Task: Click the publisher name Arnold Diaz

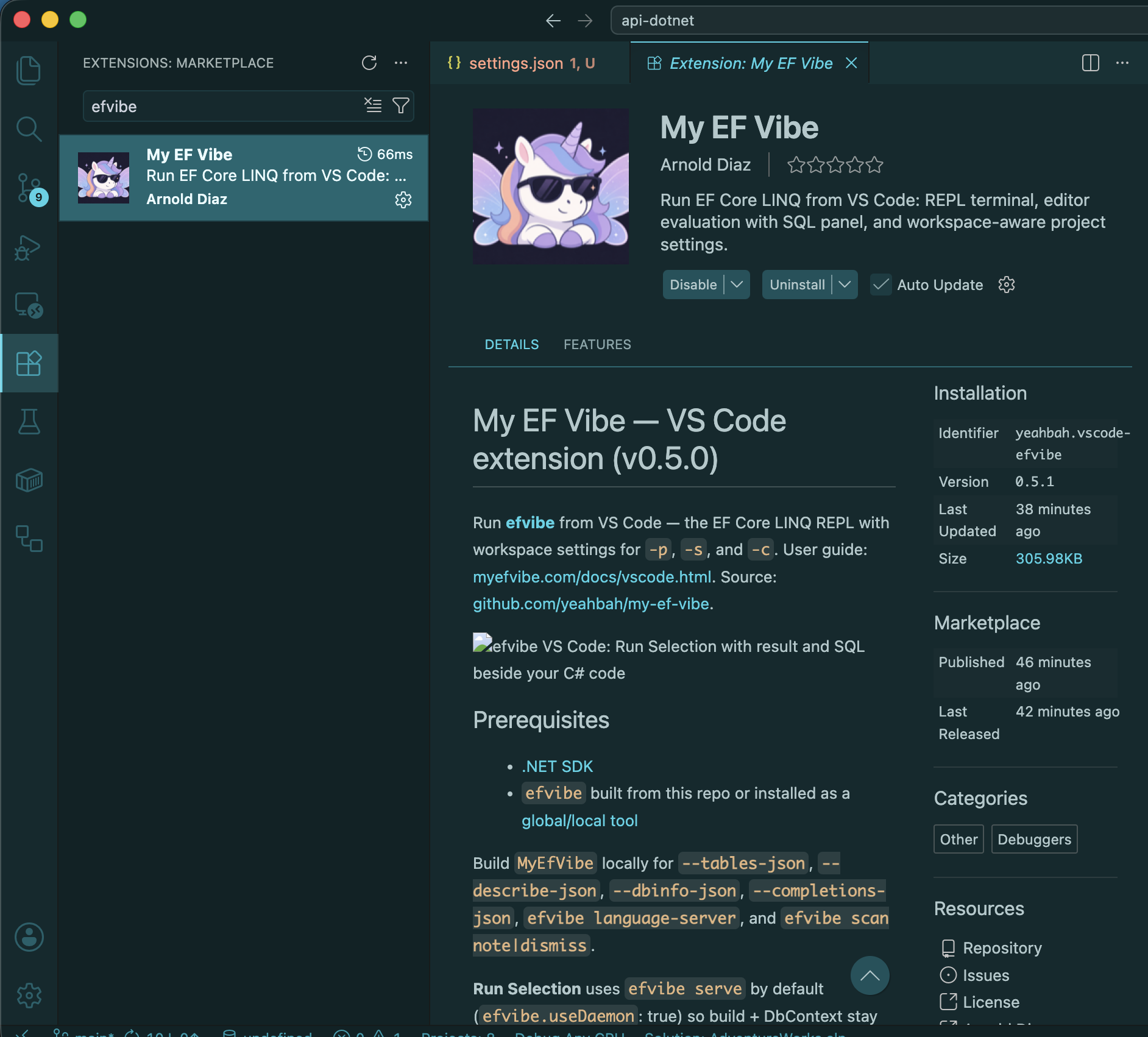Action: point(706,165)
